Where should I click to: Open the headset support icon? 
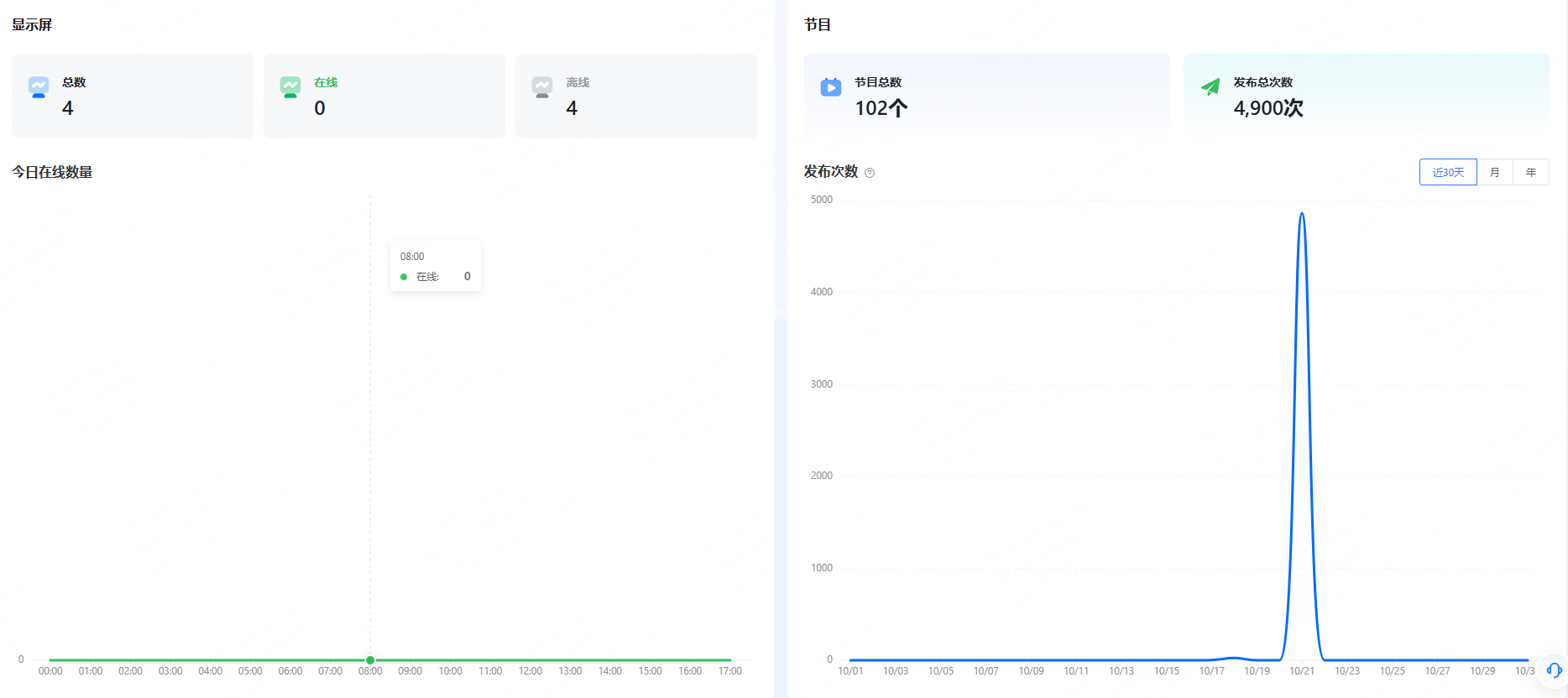(x=1554, y=670)
